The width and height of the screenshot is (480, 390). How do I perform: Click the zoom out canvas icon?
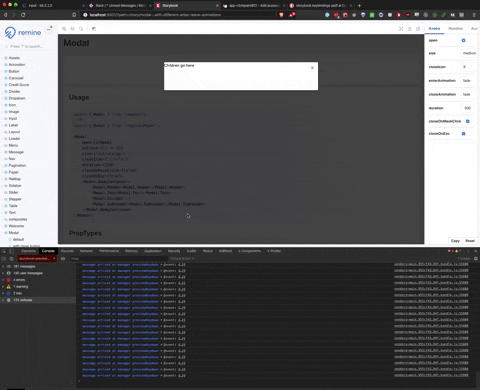[x=72, y=29]
